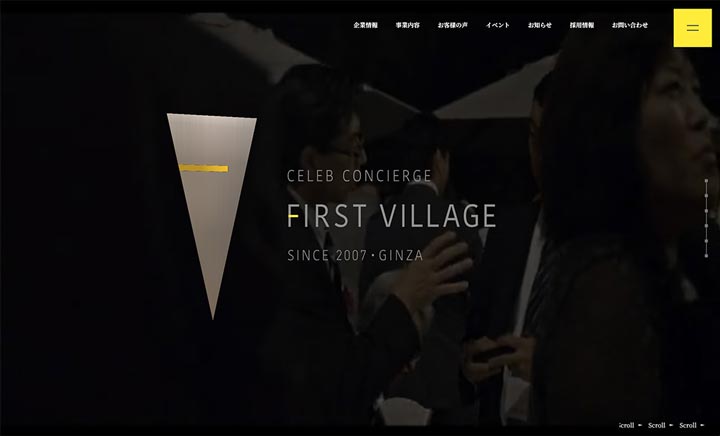Select the second dot in side pagination
This screenshot has height=436, width=720.
click(706, 196)
